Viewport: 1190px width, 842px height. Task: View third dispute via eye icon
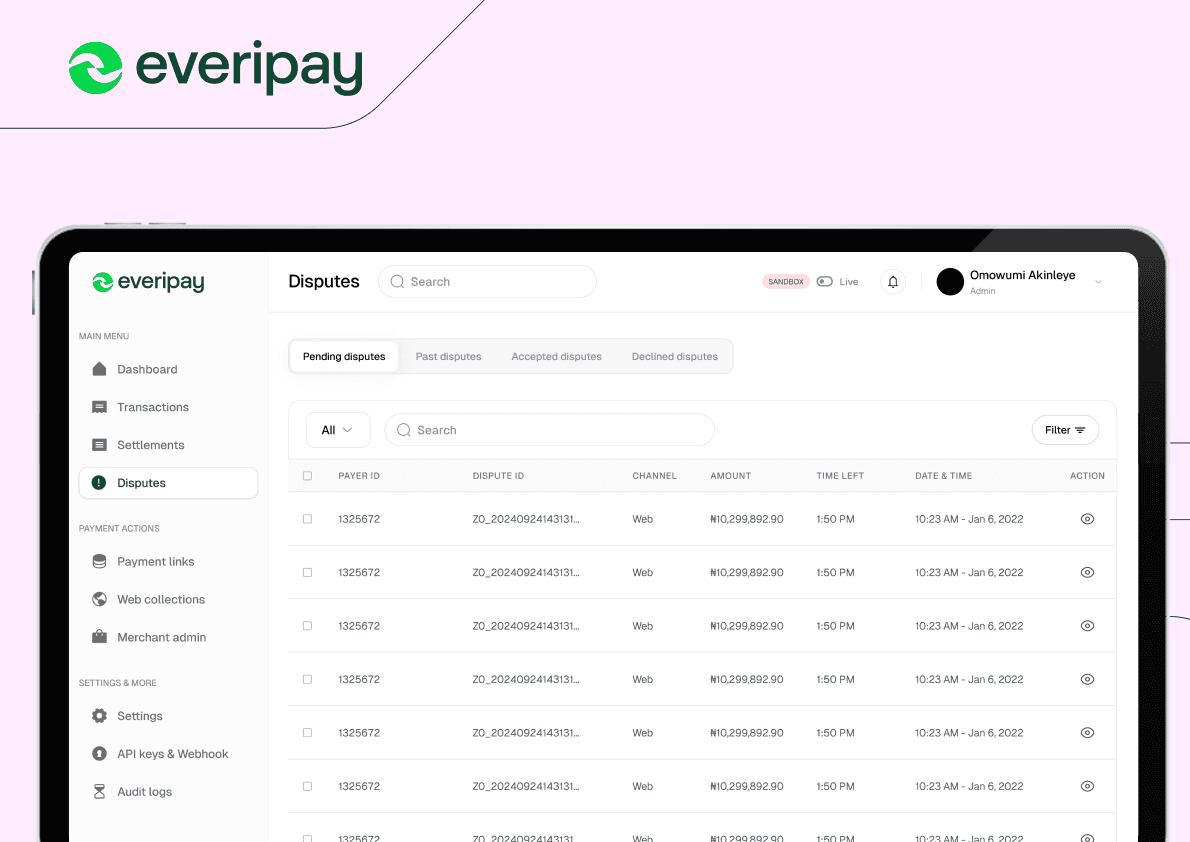(x=1088, y=626)
